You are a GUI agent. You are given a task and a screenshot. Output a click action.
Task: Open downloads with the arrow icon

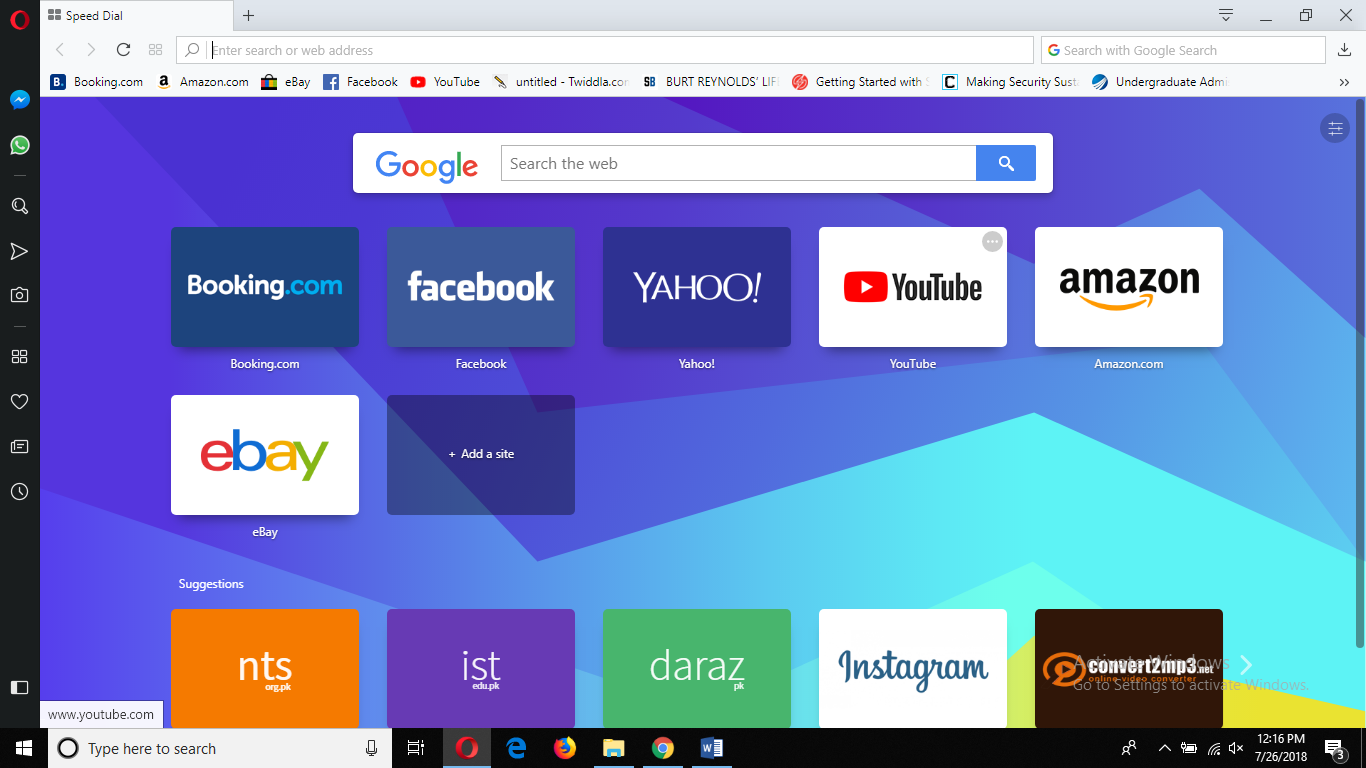(x=1344, y=49)
